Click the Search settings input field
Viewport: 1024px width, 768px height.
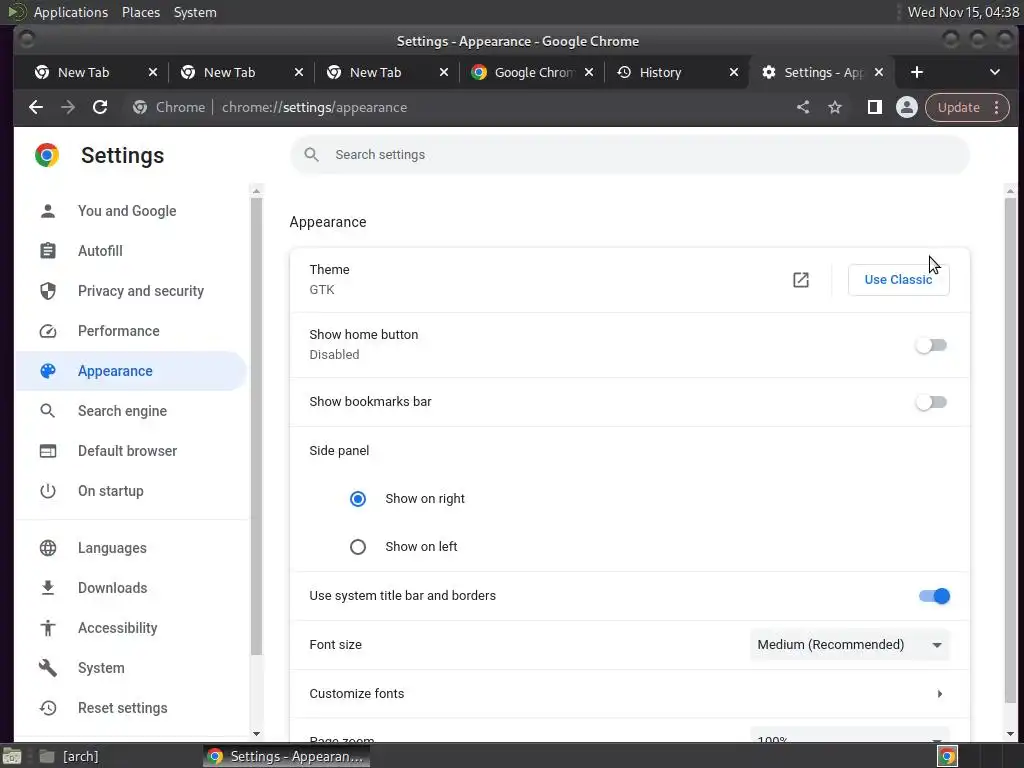630,155
